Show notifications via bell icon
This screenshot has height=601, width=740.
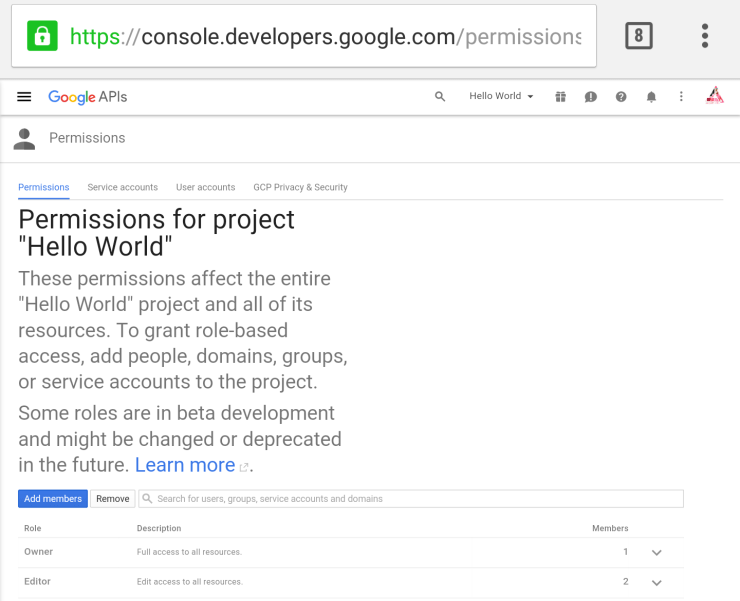[x=651, y=97]
